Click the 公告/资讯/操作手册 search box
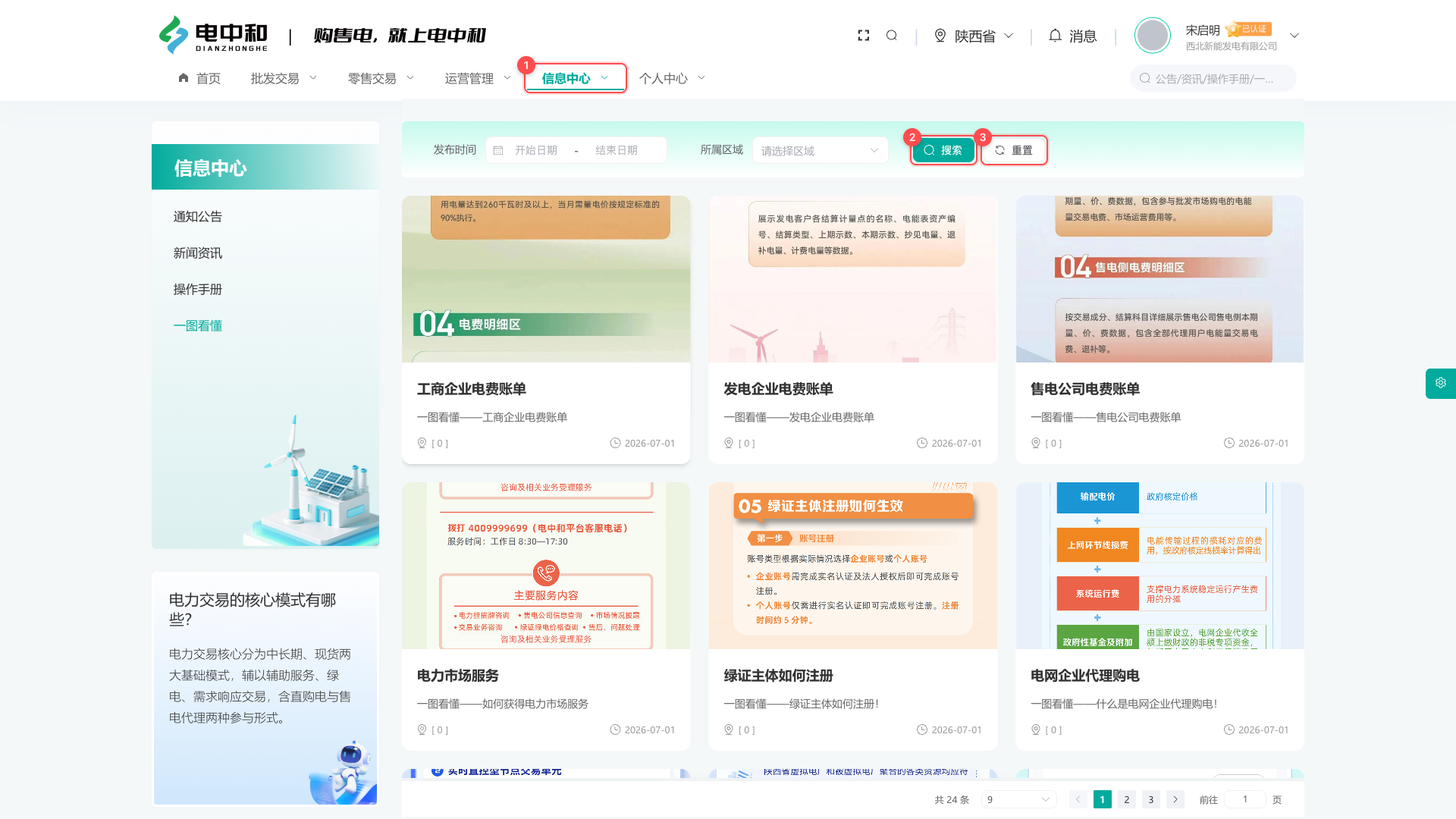Image resolution: width=1456 pixels, height=819 pixels. [x=1213, y=78]
